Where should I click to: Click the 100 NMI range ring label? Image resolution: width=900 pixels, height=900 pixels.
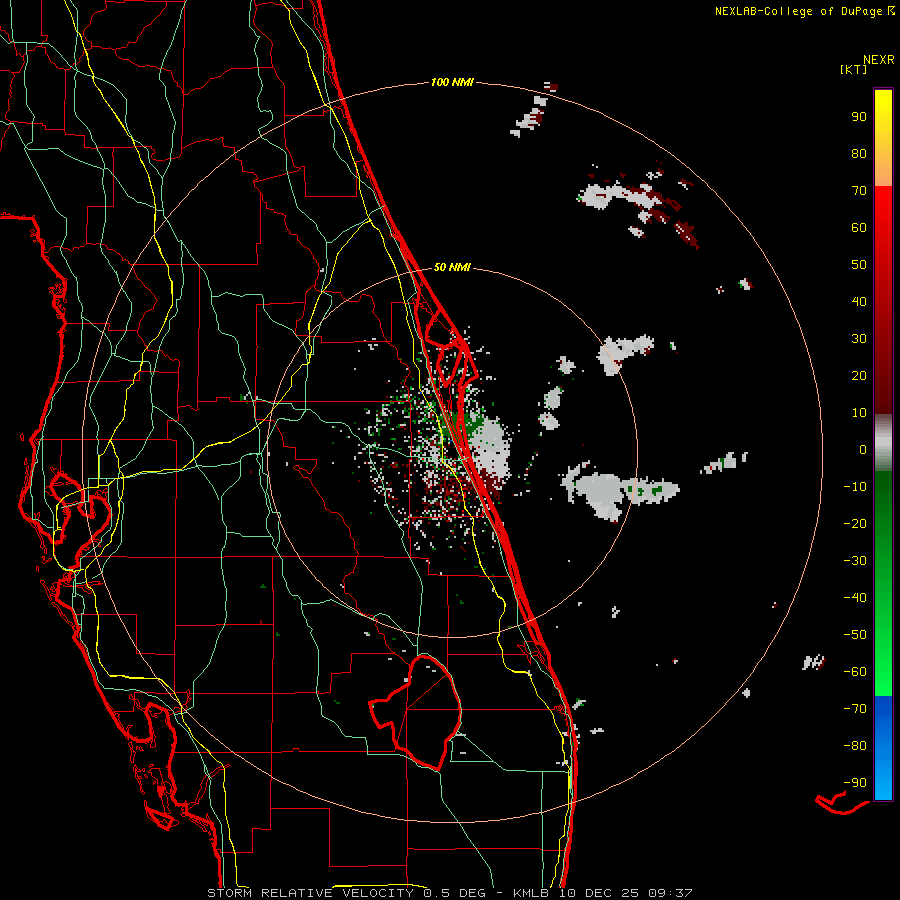click(452, 83)
